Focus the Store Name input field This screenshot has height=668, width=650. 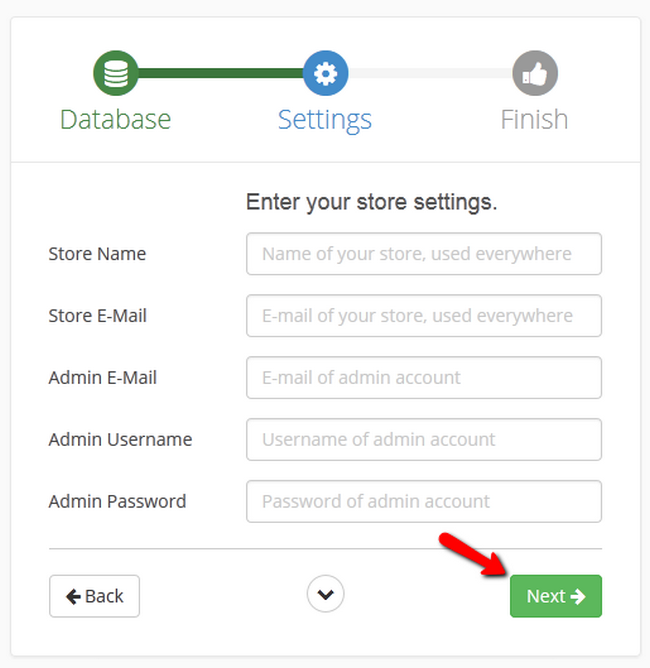click(423, 254)
